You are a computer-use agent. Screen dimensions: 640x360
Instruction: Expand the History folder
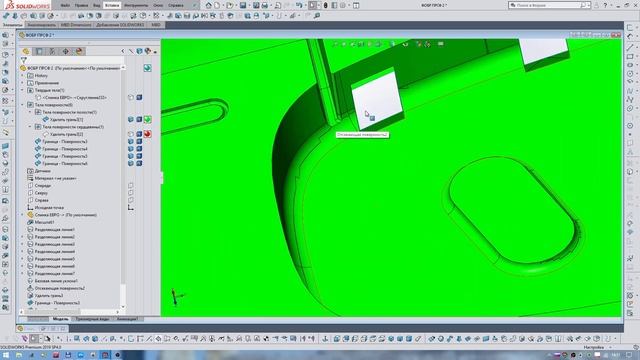(x=22, y=76)
